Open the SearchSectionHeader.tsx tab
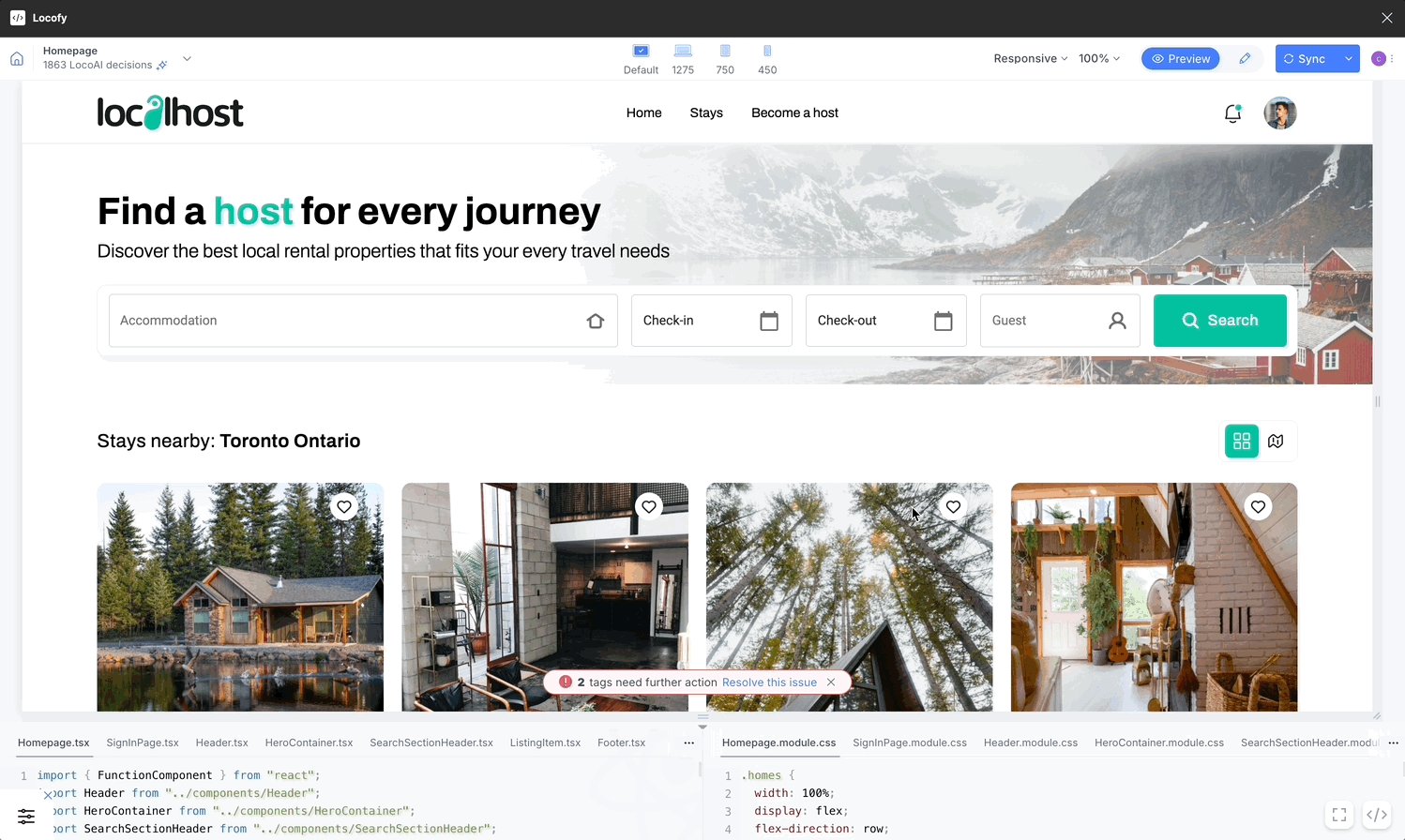 click(431, 742)
